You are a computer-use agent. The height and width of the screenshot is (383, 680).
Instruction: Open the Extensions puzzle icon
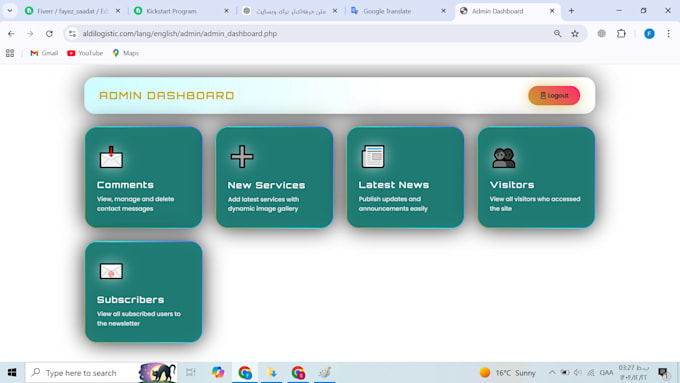[x=621, y=33]
